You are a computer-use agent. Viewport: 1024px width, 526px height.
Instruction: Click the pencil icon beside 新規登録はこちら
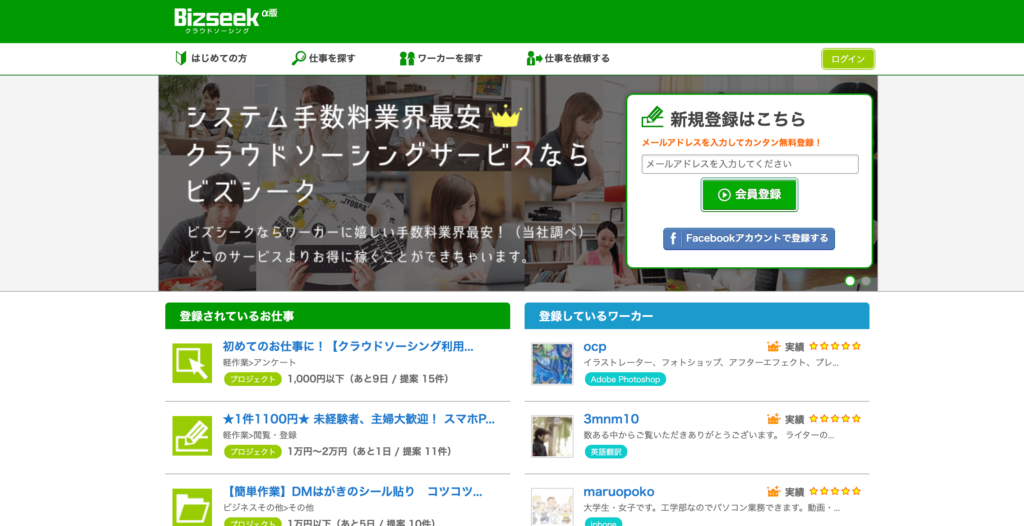coord(652,117)
